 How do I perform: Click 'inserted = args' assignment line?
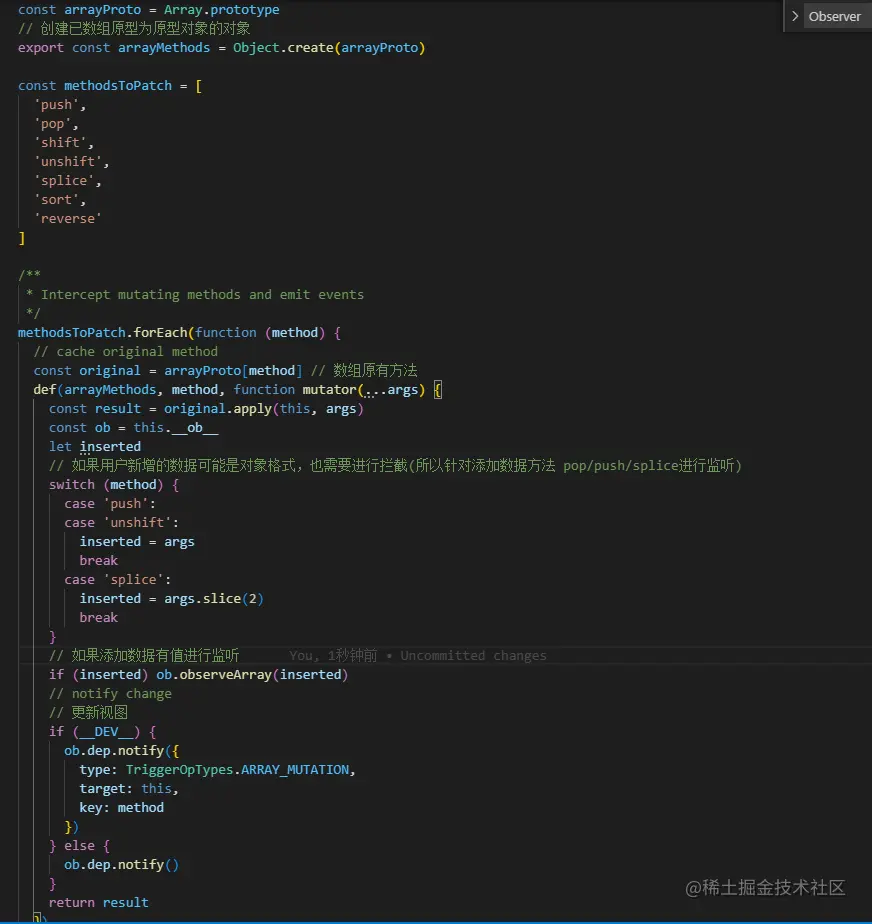point(137,542)
